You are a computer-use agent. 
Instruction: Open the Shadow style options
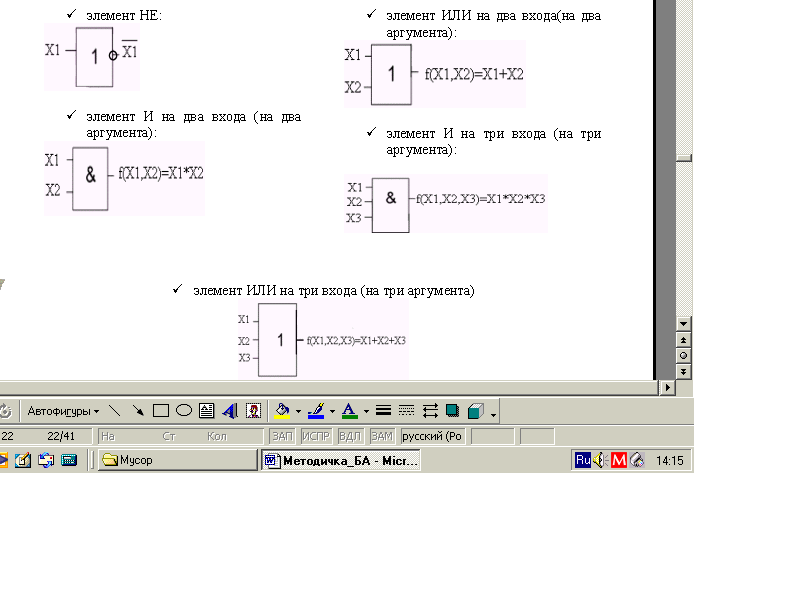(x=453, y=411)
